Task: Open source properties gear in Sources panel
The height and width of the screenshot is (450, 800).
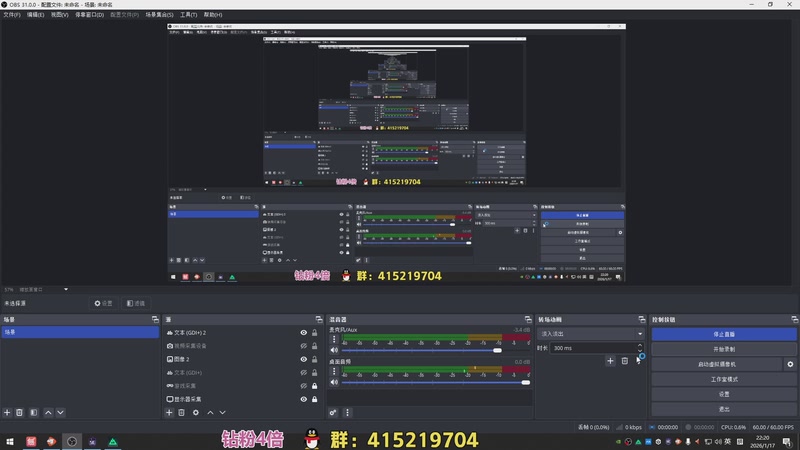Action: pos(196,412)
